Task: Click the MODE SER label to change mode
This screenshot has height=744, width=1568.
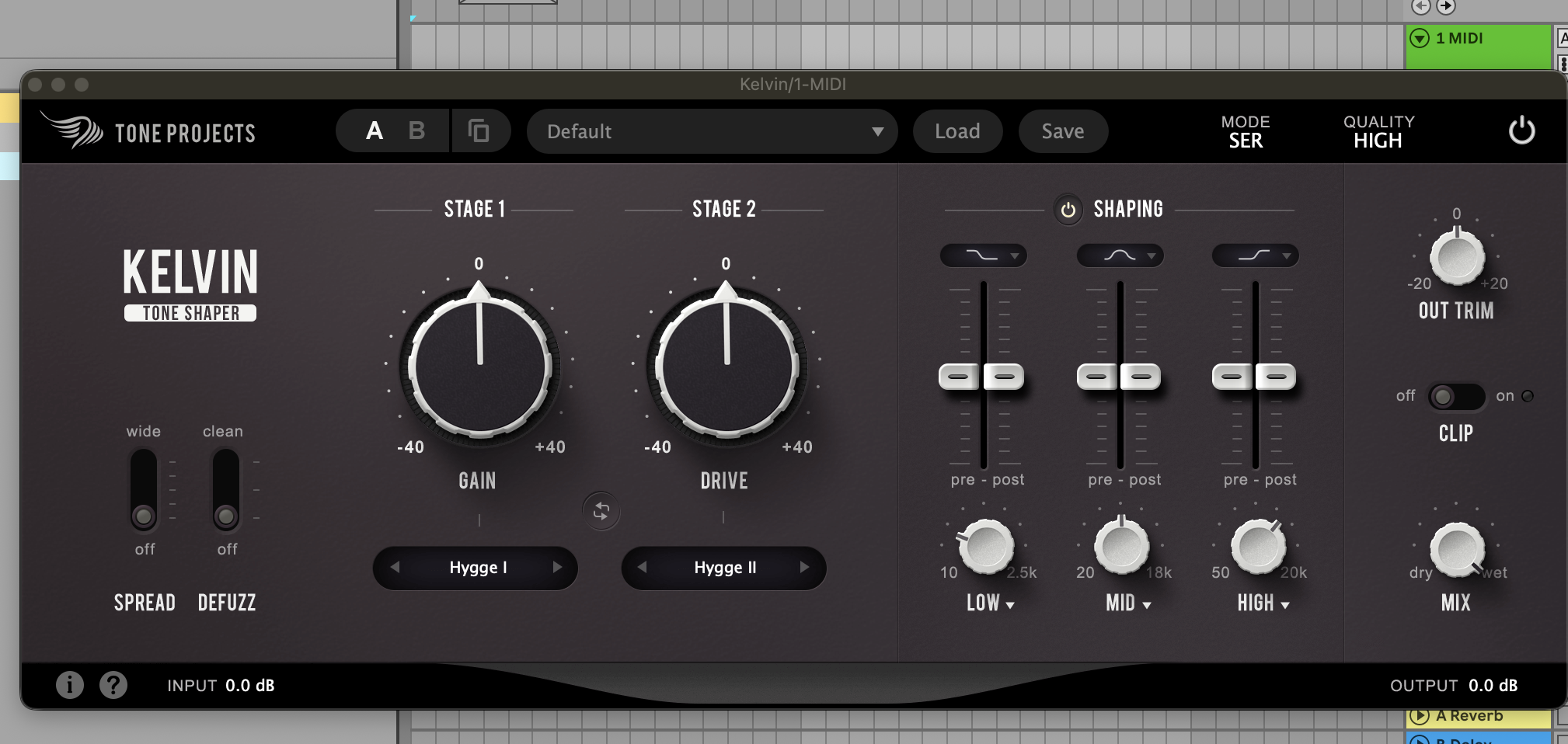Action: point(1246,131)
